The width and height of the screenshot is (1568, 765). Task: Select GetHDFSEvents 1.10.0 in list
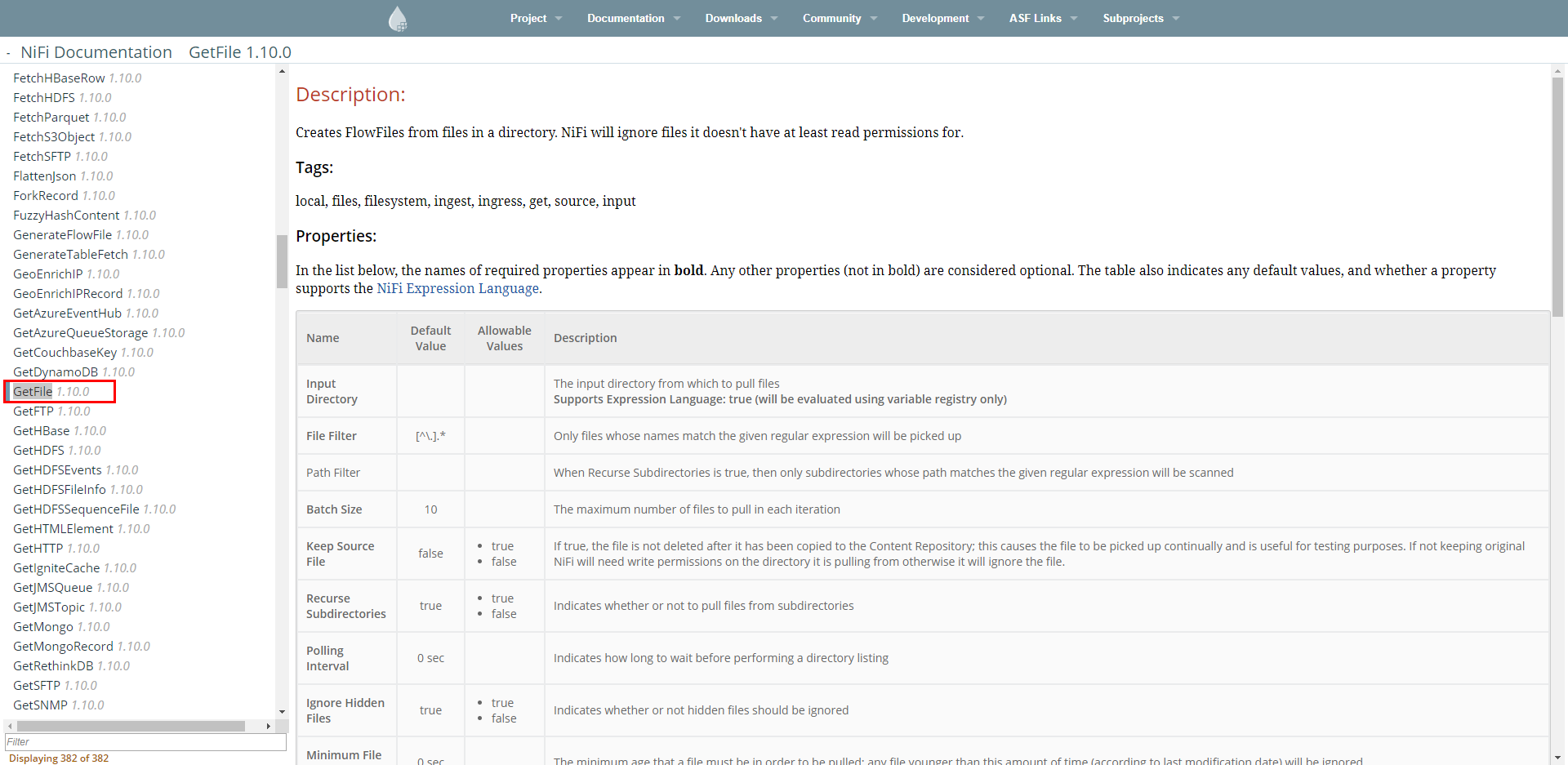click(x=76, y=470)
